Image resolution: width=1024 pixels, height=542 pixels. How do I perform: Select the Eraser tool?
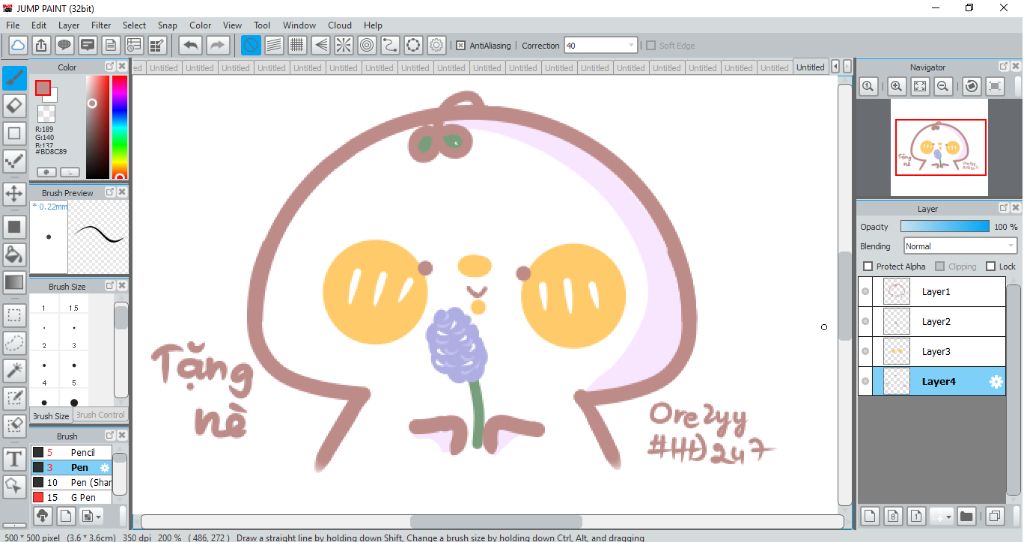click(14, 105)
